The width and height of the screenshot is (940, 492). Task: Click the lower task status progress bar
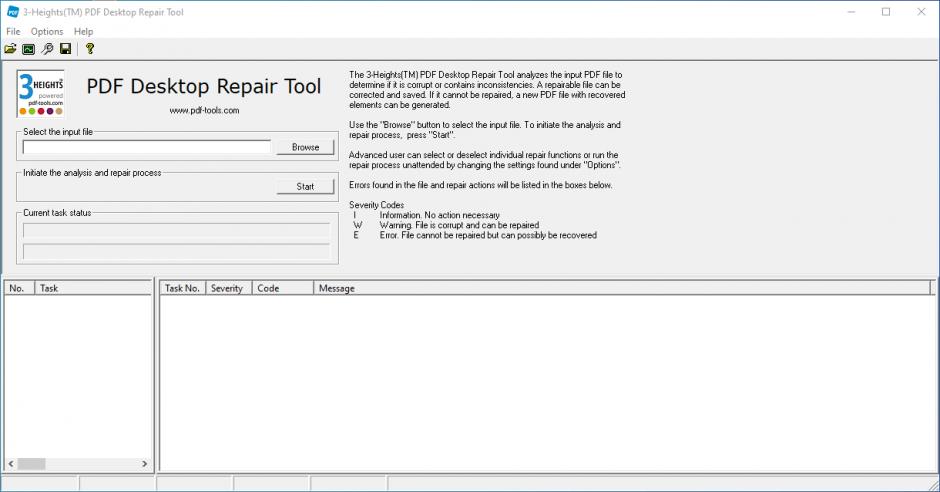pos(176,251)
